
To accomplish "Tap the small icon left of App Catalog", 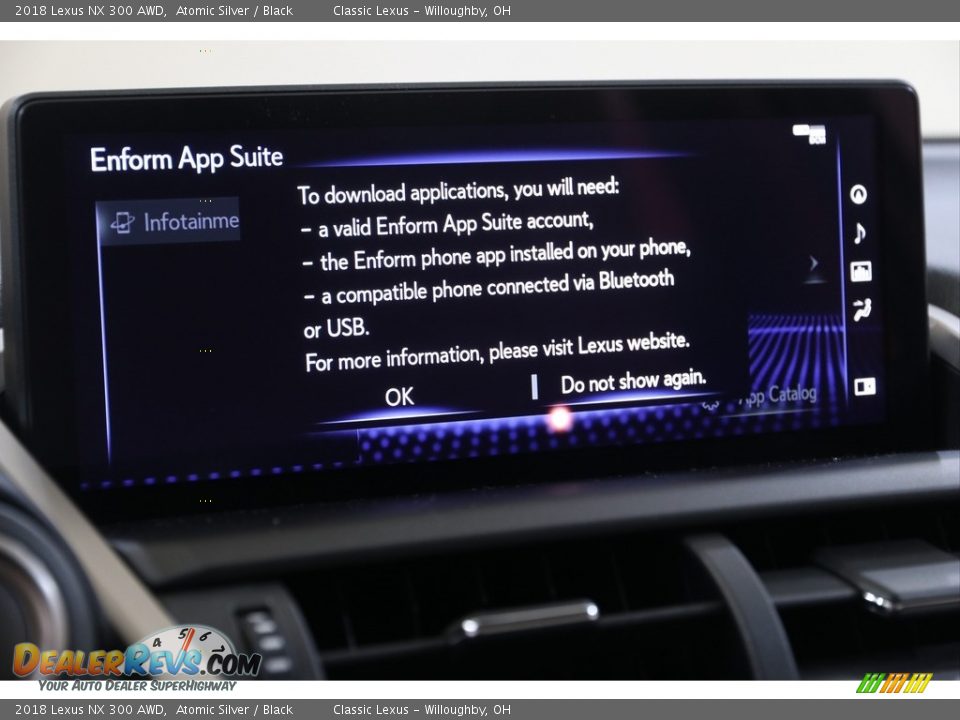I will pyautogui.click(x=710, y=404).
